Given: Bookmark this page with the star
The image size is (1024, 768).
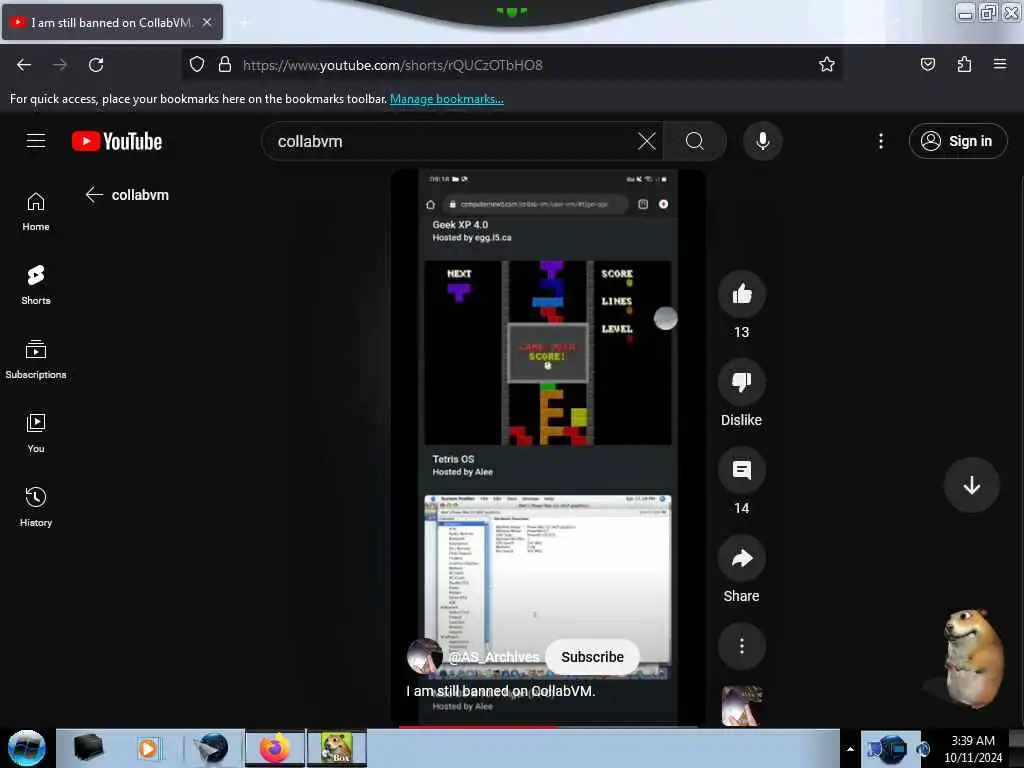Looking at the screenshot, I should tap(826, 65).
